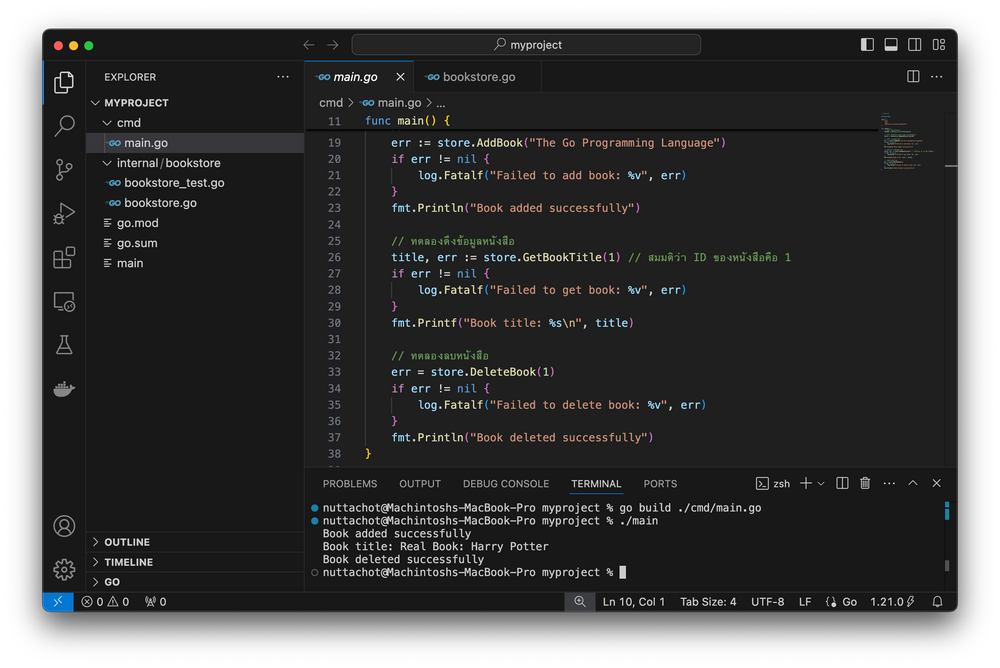The width and height of the screenshot is (1000, 668).
Task: Open the Run and Debug panel
Action: (64, 213)
